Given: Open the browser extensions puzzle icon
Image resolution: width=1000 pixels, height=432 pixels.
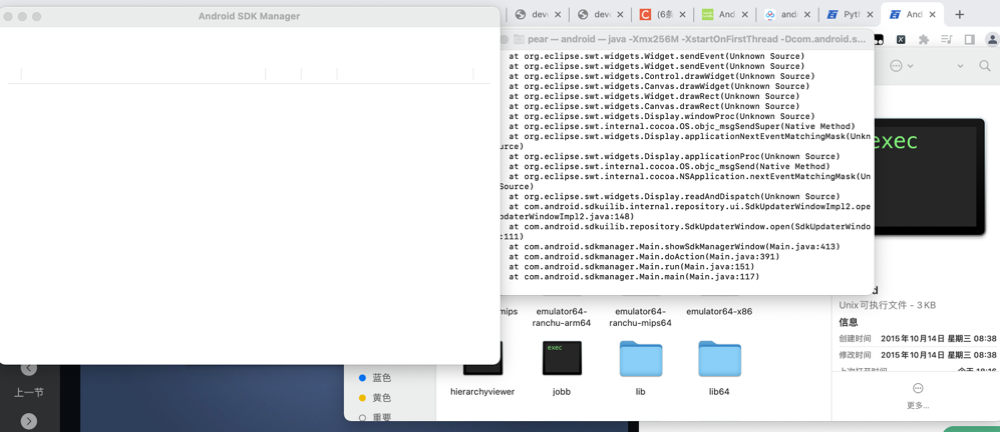Looking at the screenshot, I should pyautogui.click(x=923, y=40).
